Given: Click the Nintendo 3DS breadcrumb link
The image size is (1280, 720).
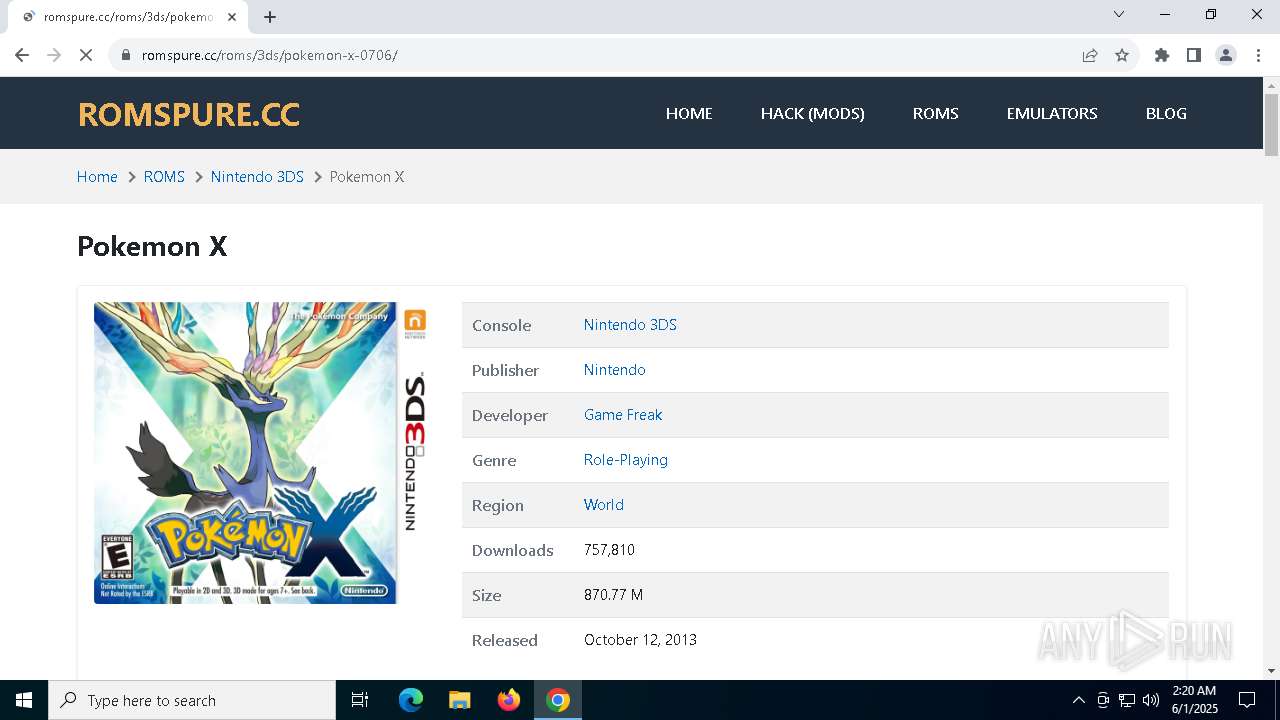Looking at the screenshot, I should 257,177.
